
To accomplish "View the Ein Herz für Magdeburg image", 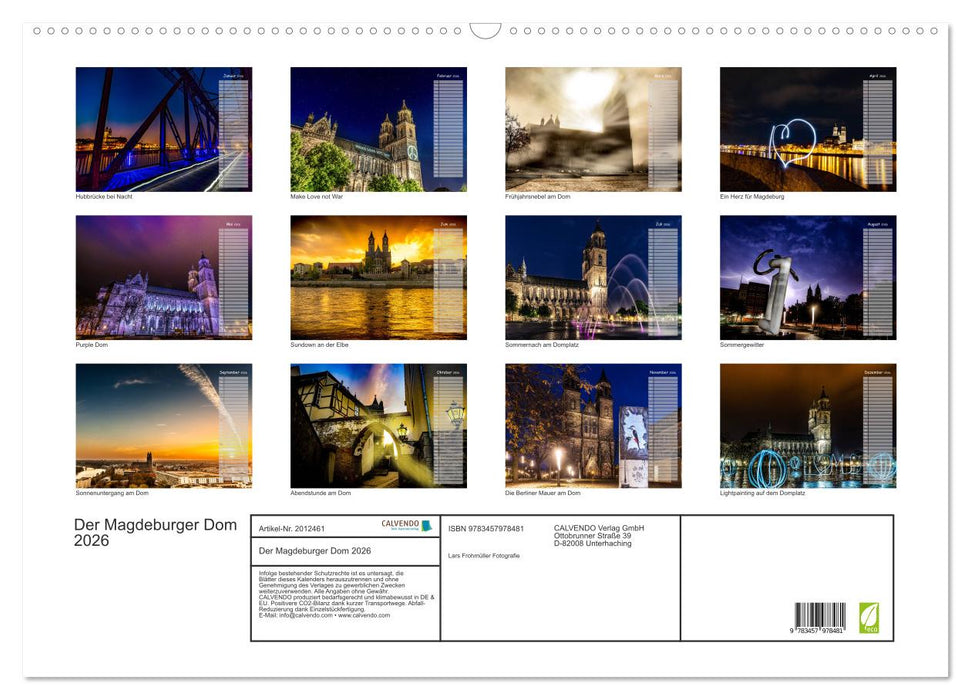I will [x=808, y=128].
